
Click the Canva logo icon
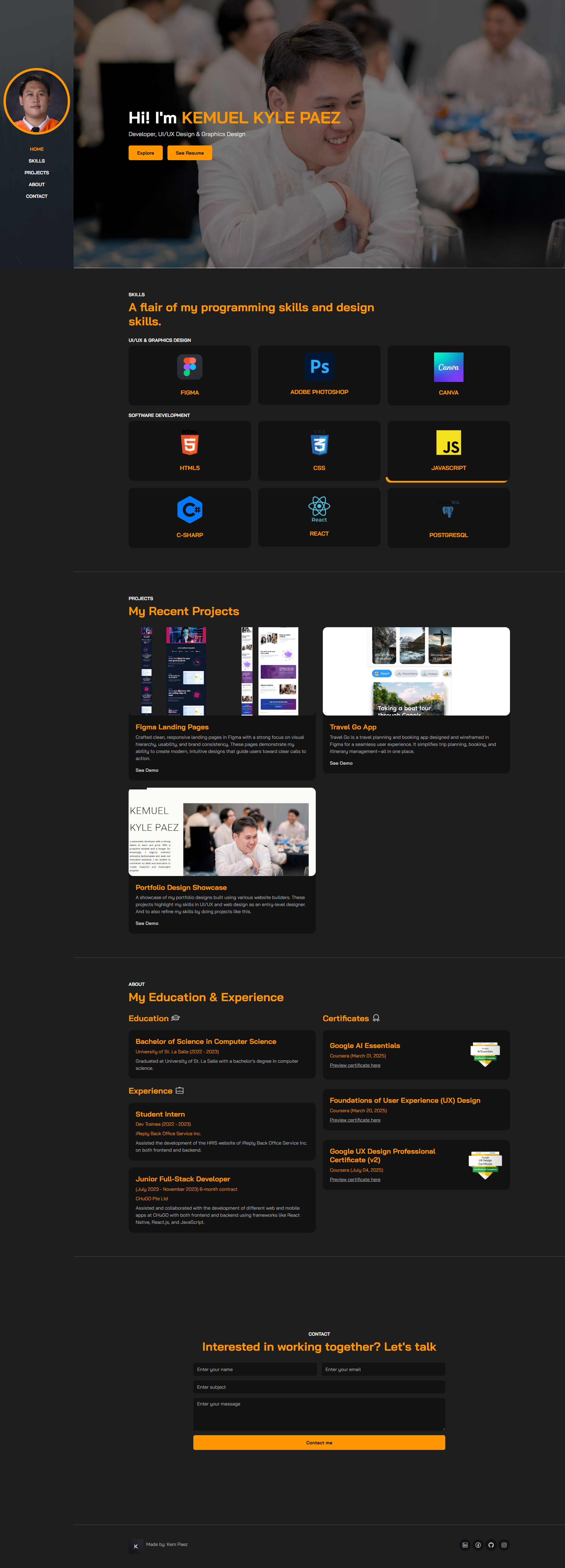[x=449, y=367]
